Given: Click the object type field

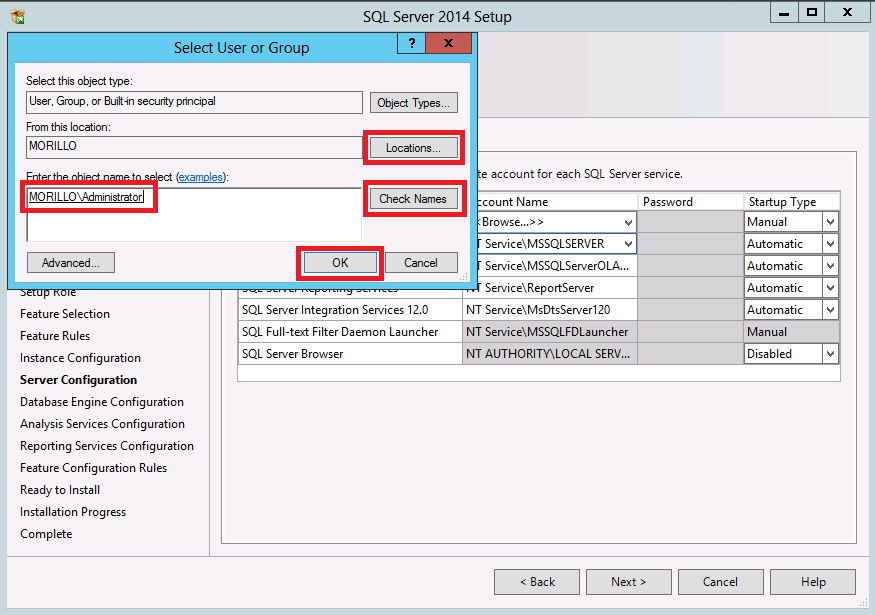Looking at the screenshot, I should [x=194, y=102].
